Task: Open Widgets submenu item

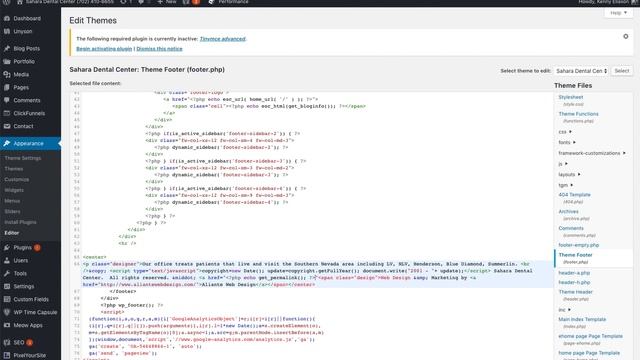Action: (14, 190)
